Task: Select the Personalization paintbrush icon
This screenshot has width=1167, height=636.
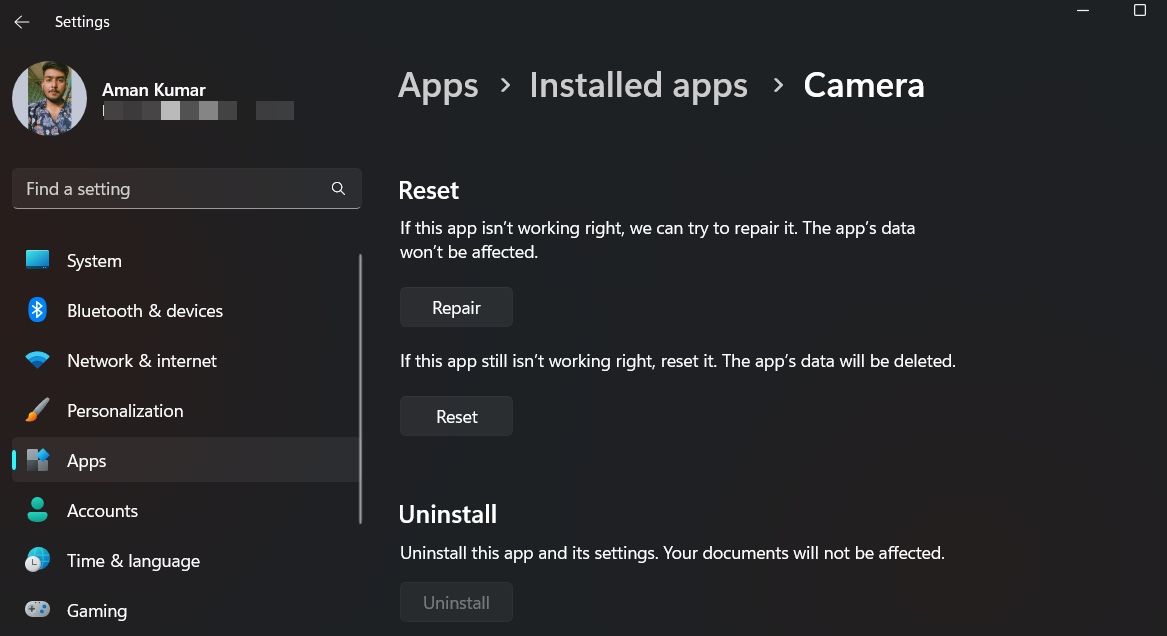Action: coord(37,410)
